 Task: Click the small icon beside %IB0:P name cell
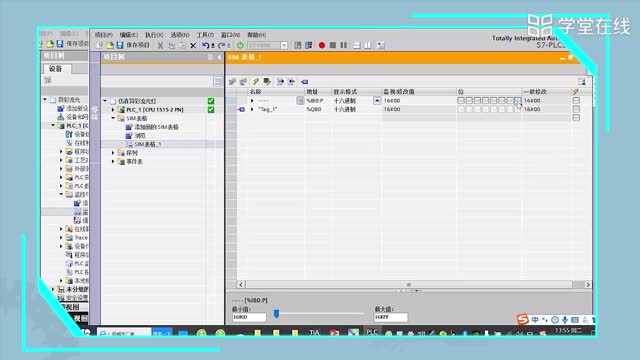click(x=300, y=100)
